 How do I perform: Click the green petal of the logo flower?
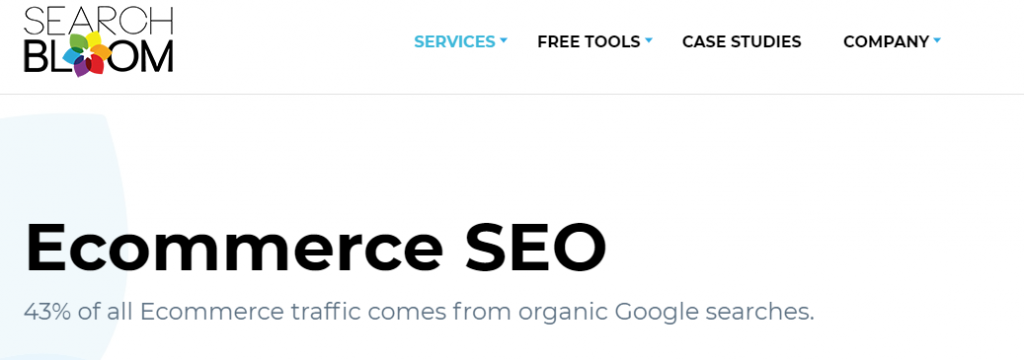click(78, 41)
